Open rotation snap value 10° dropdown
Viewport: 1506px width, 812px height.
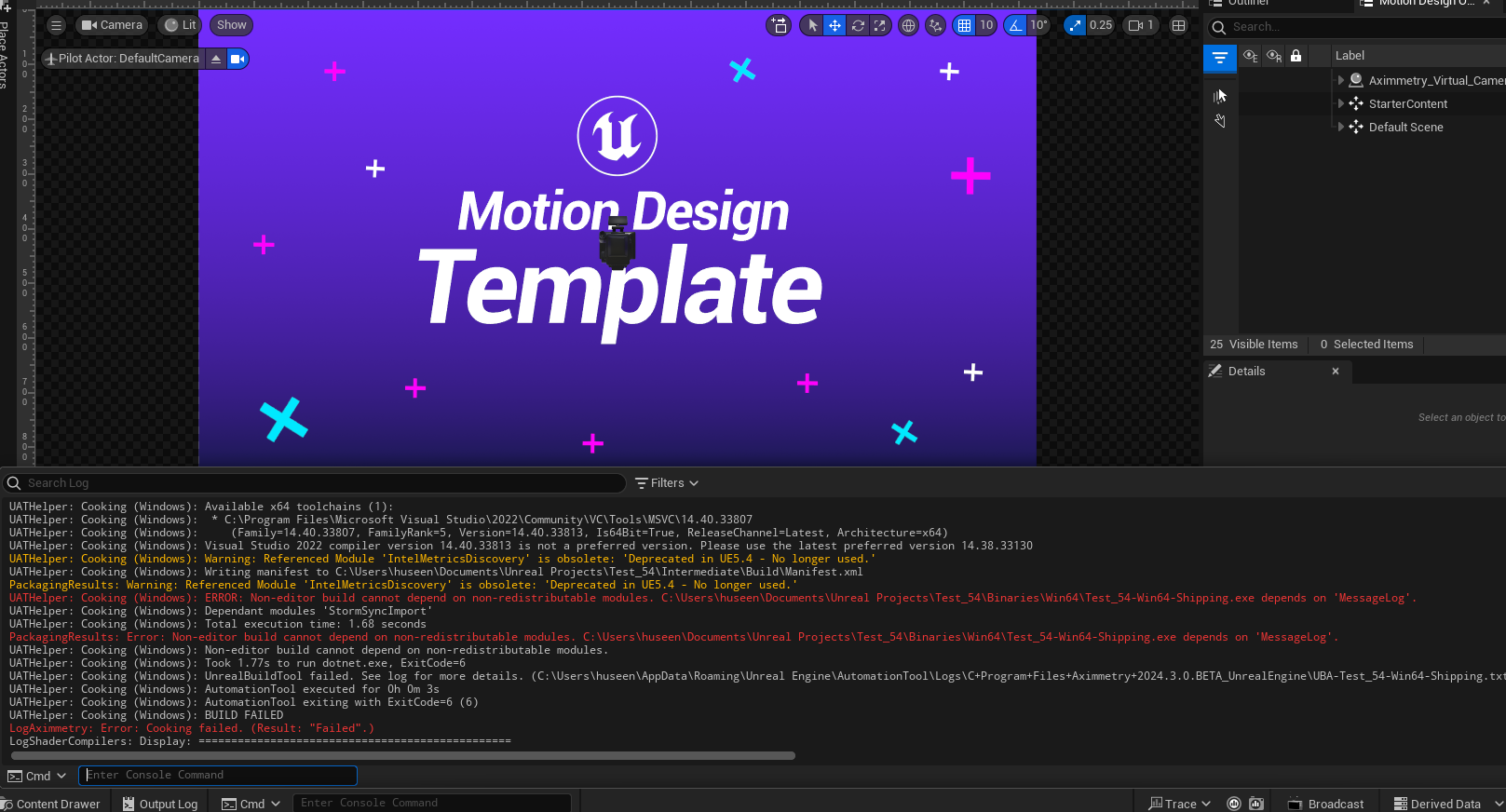coord(1038,25)
